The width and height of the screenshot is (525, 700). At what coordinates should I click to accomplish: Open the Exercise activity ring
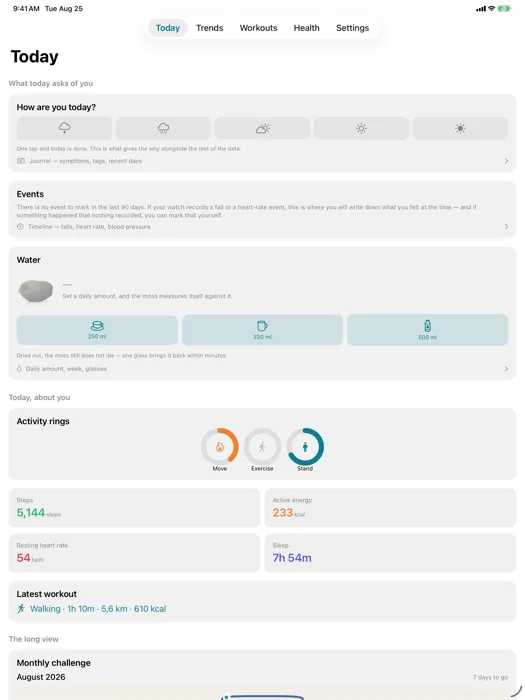pyautogui.click(x=262, y=447)
